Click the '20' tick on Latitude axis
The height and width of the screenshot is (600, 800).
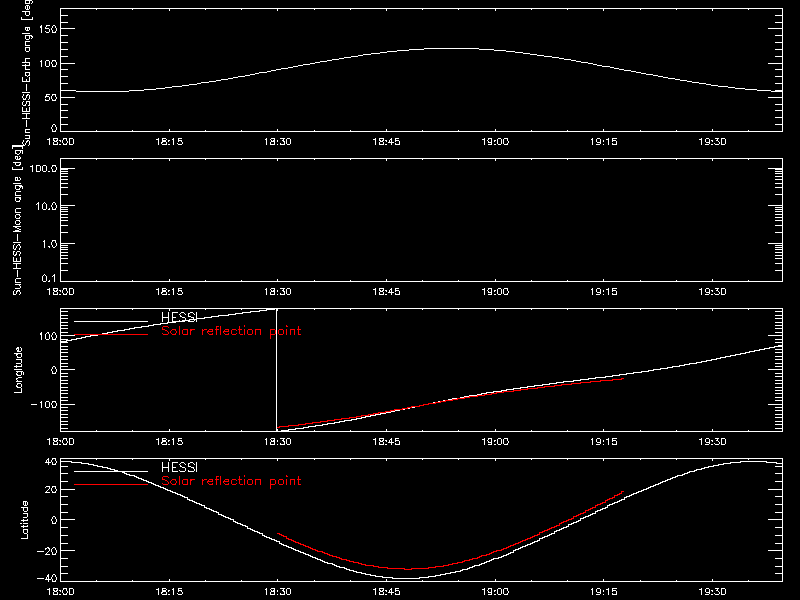(51, 490)
